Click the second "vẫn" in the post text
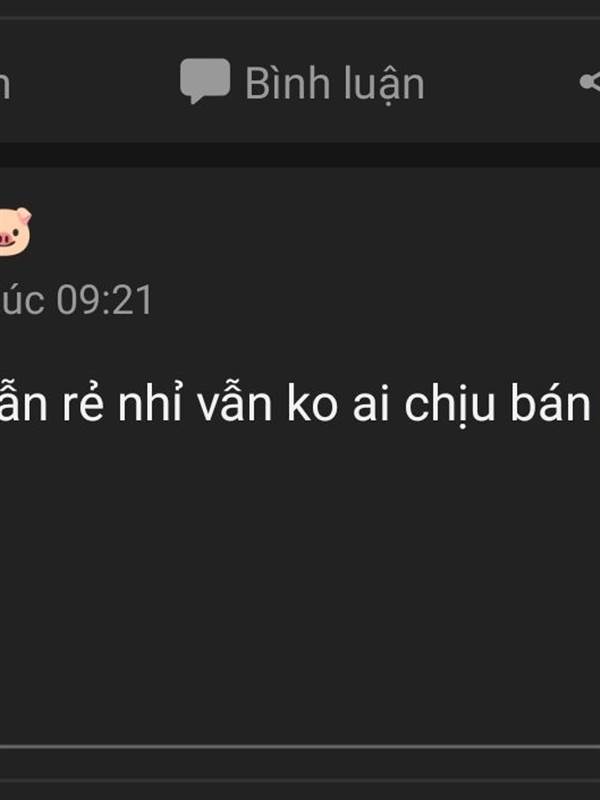600x800 pixels. coord(235,404)
